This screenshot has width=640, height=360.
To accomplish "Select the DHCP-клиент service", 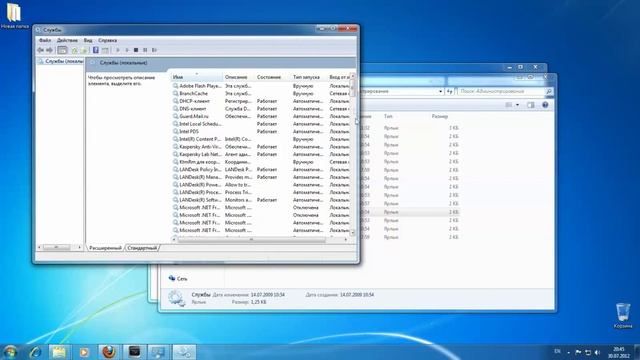I will [260, 101].
